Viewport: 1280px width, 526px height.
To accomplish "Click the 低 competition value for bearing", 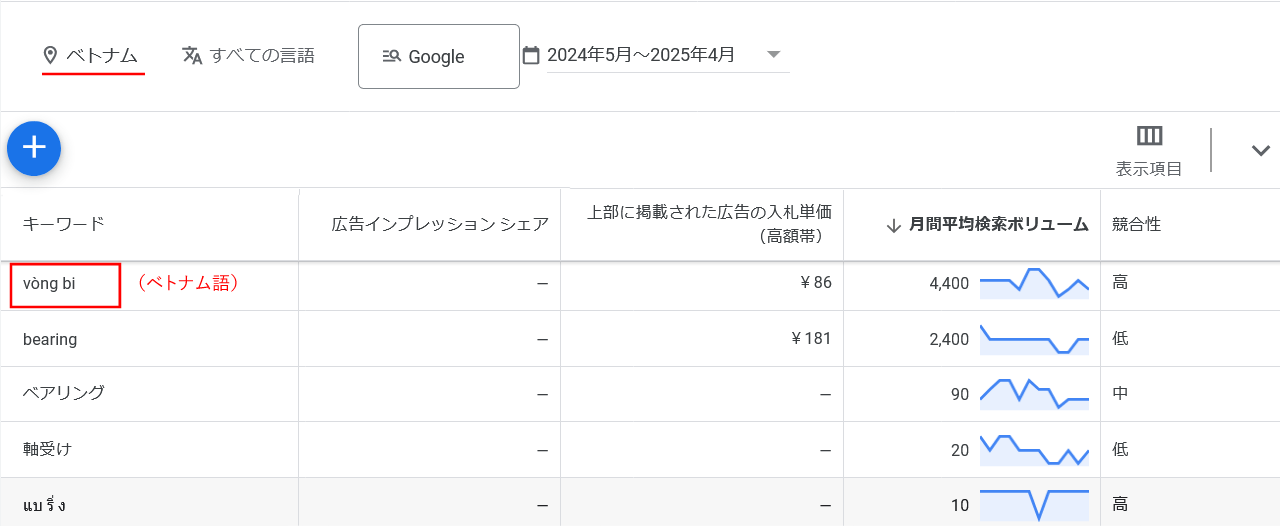I will pyautogui.click(x=1120, y=338).
